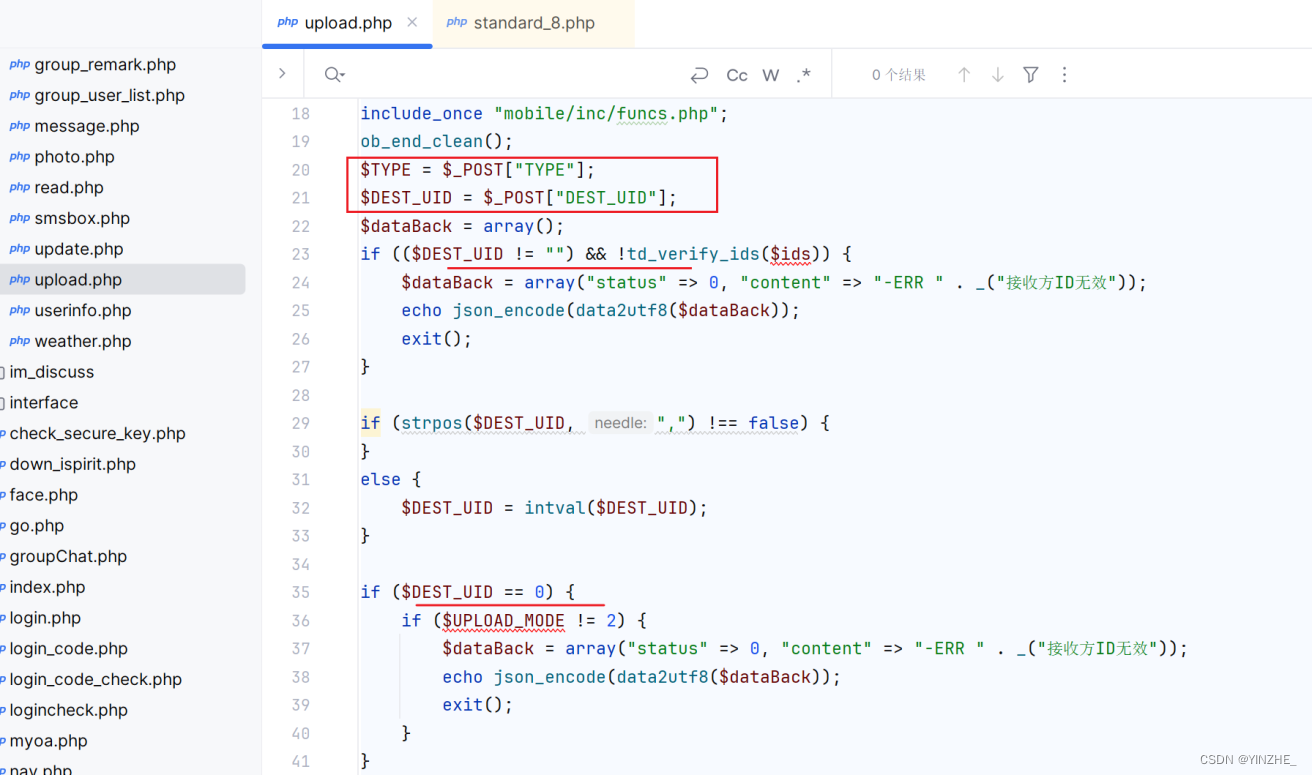Open weather.php in the file tree
1312x775 pixels.
point(83,342)
